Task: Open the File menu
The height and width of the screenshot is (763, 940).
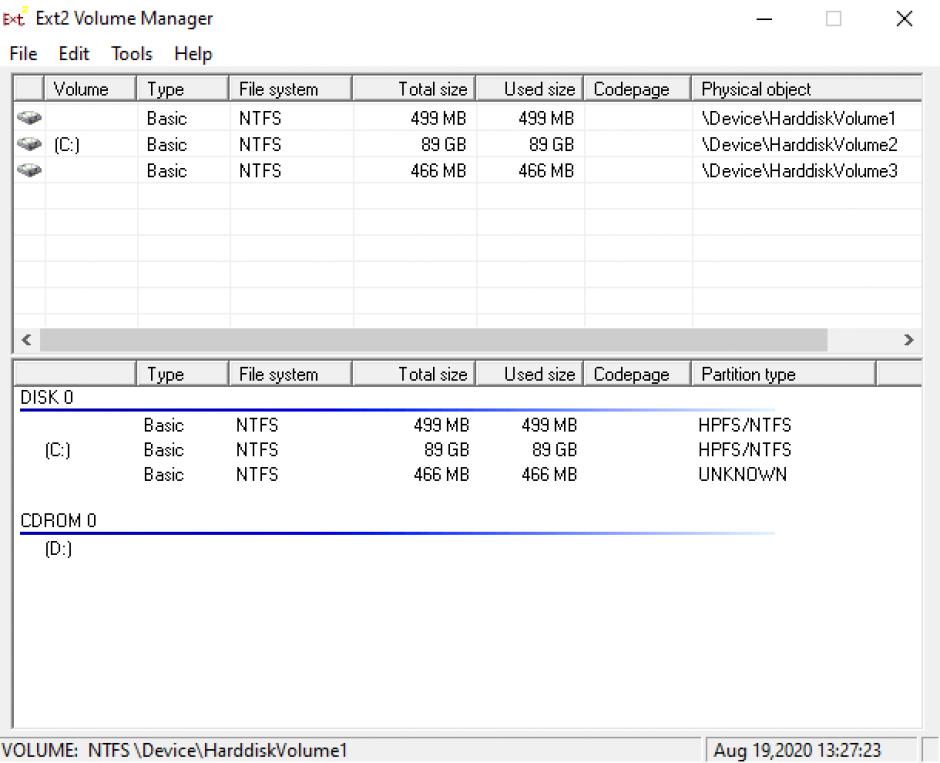Action: [x=23, y=54]
